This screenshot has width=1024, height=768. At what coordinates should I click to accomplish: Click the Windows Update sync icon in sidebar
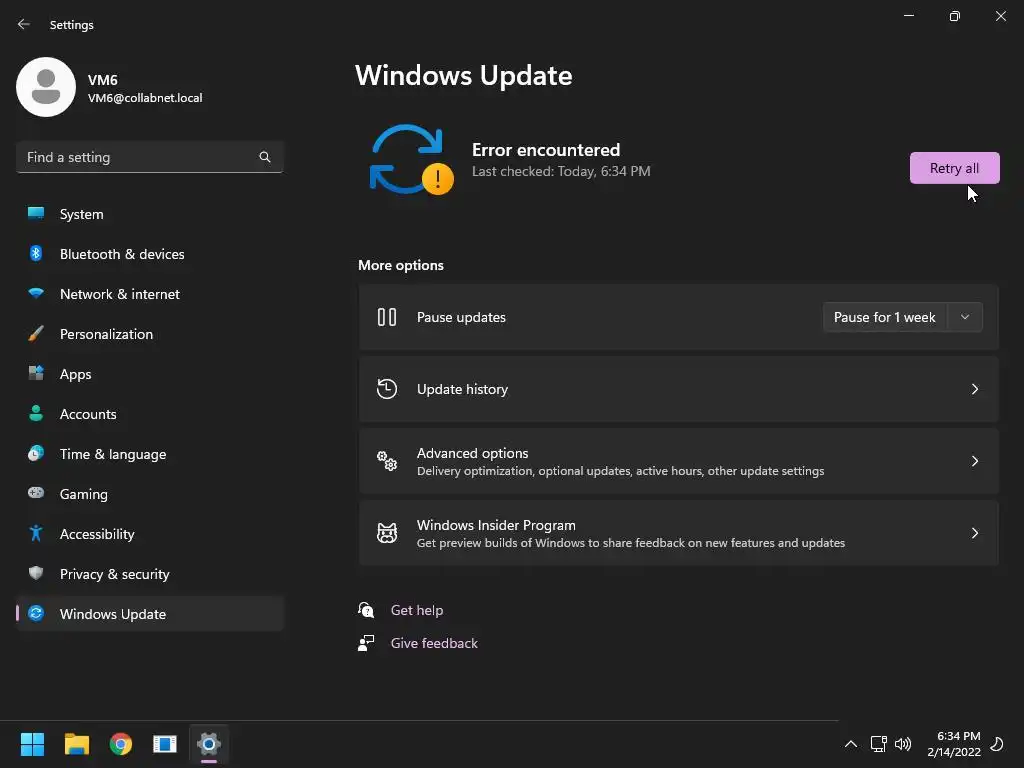[x=36, y=613]
